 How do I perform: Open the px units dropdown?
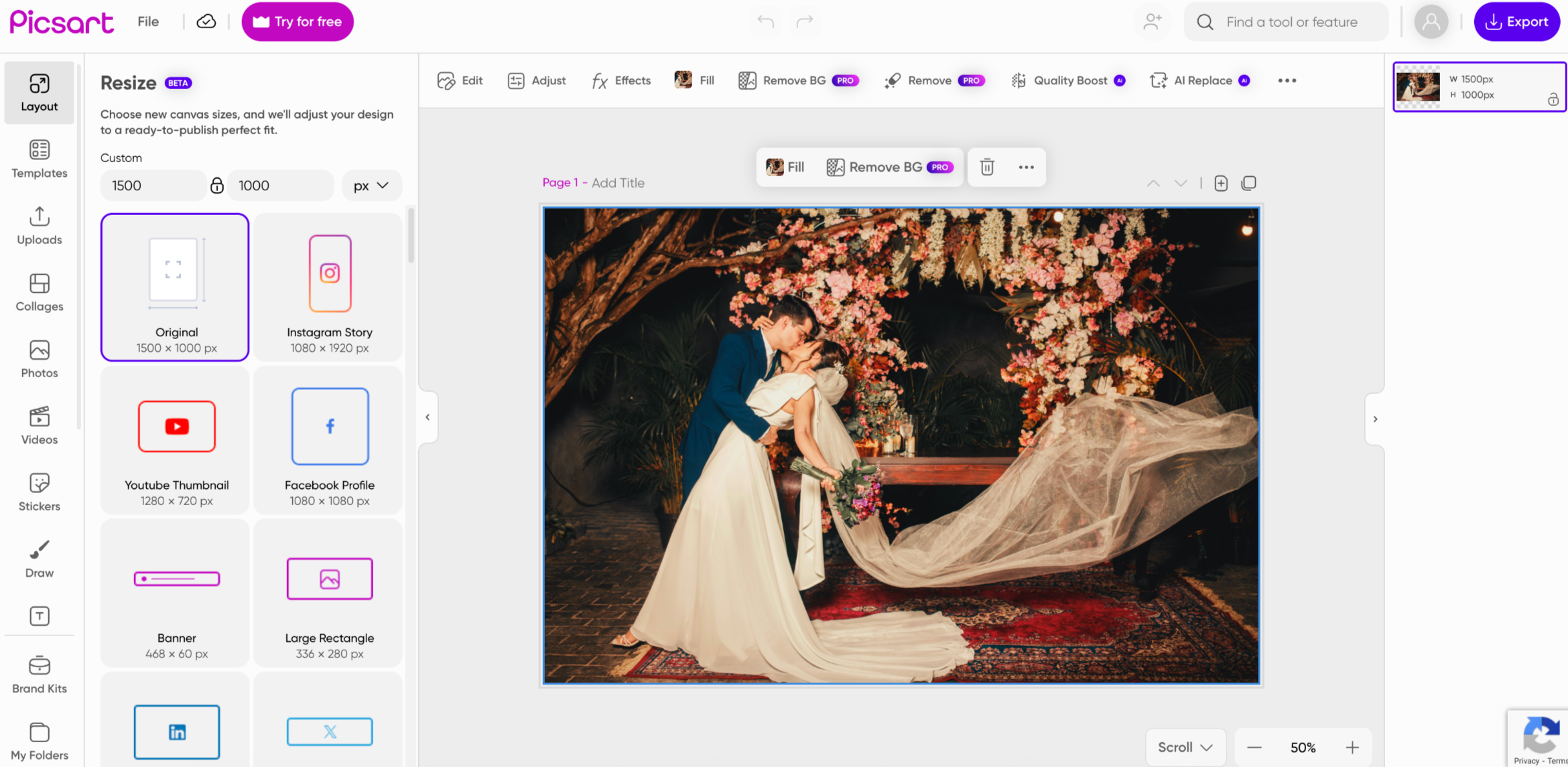click(372, 186)
